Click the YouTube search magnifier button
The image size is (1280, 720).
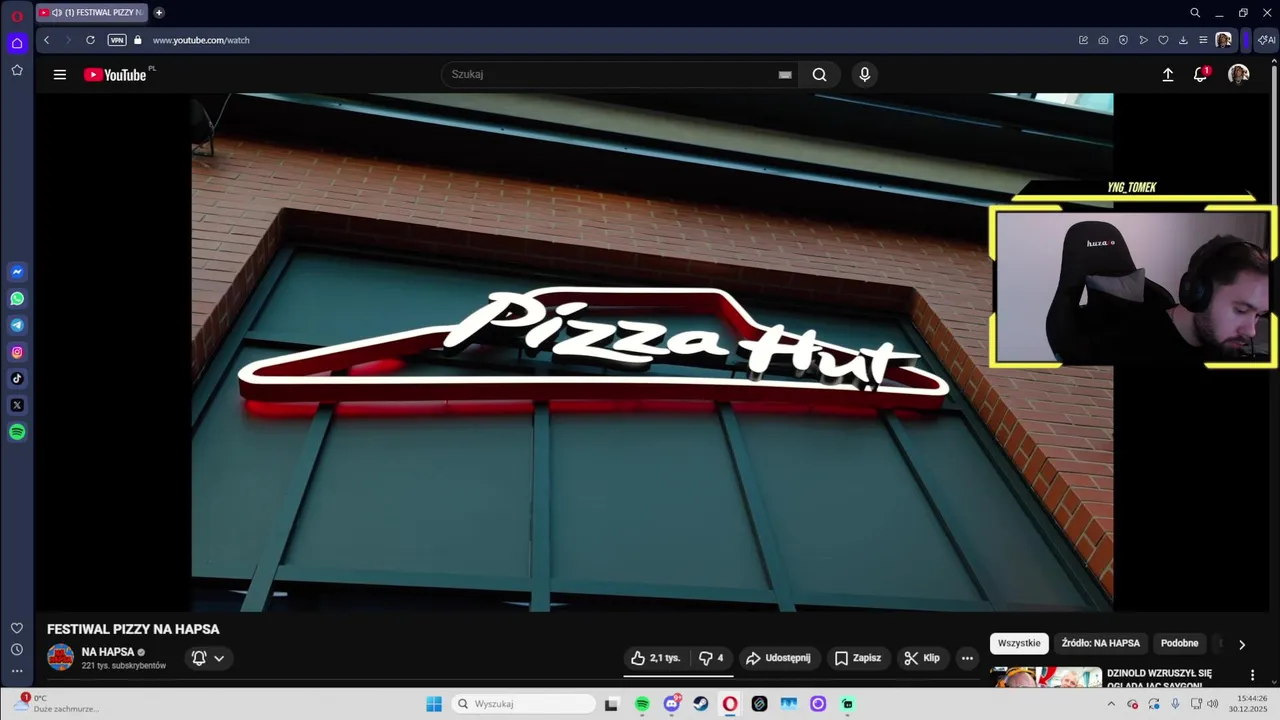click(x=820, y=74)
